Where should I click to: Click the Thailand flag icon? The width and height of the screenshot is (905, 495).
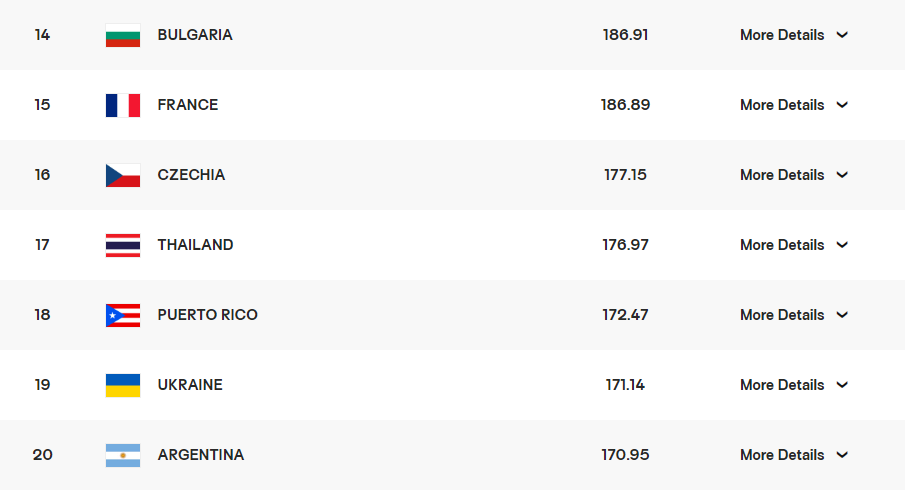[123, 245]
